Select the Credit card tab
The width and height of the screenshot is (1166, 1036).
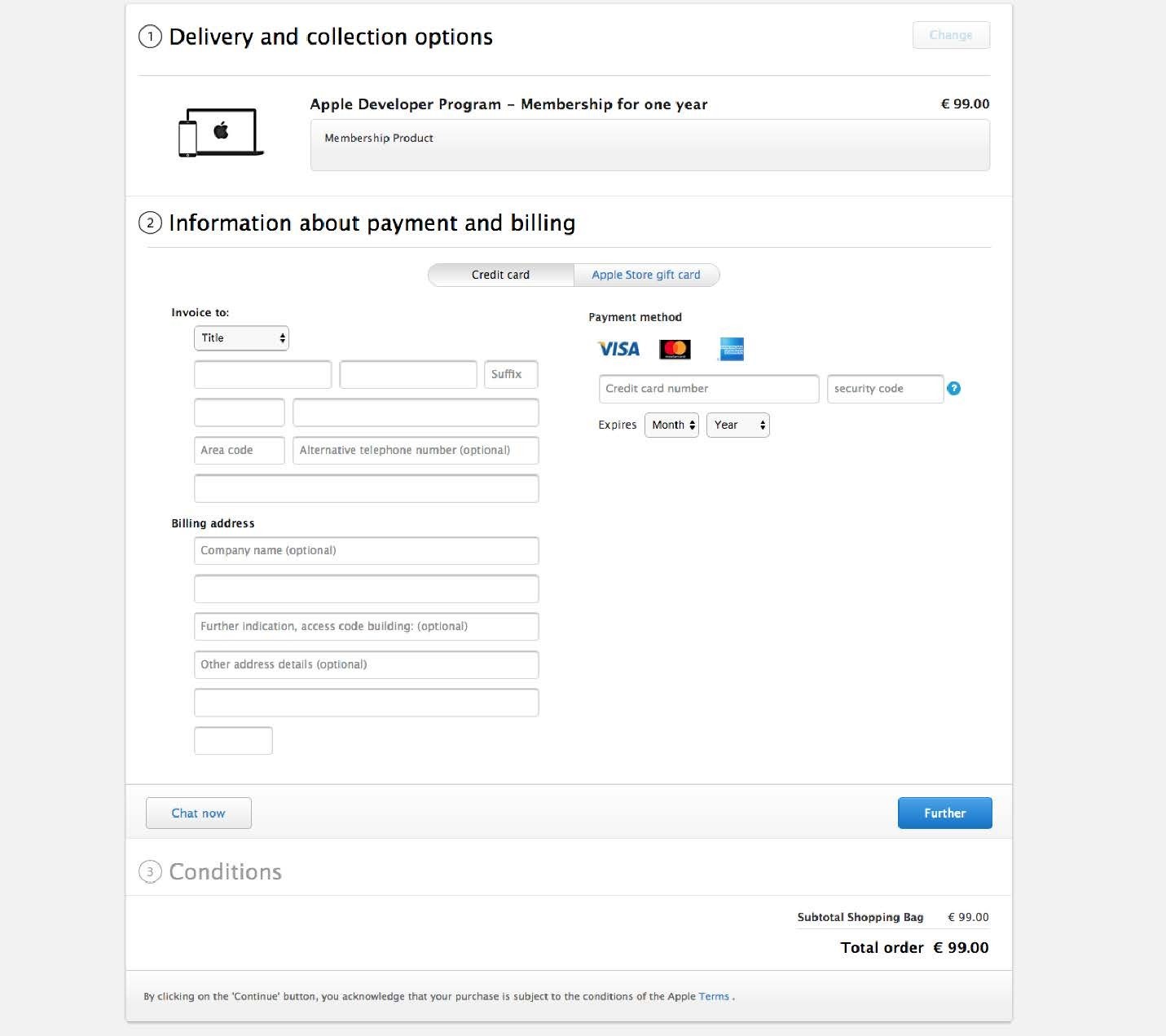pos(500,275)
